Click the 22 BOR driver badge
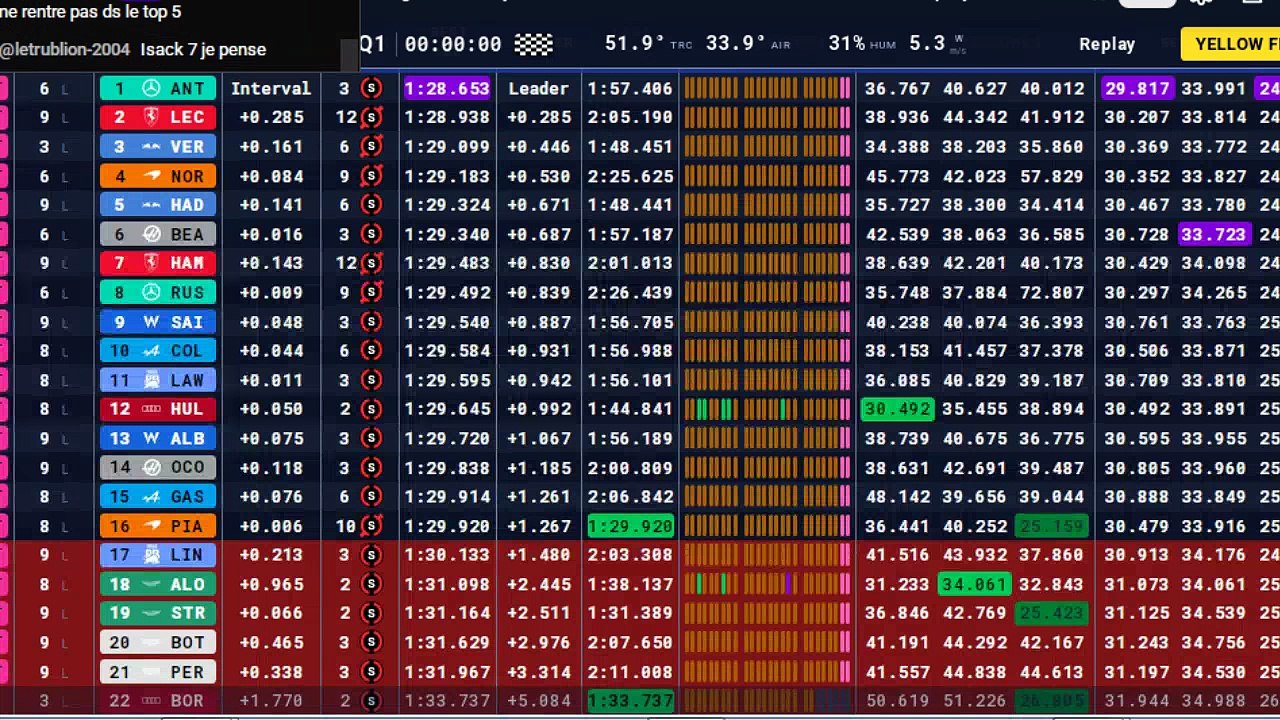The width and height of the screenshot is (1280, 720). click(157, 702)
